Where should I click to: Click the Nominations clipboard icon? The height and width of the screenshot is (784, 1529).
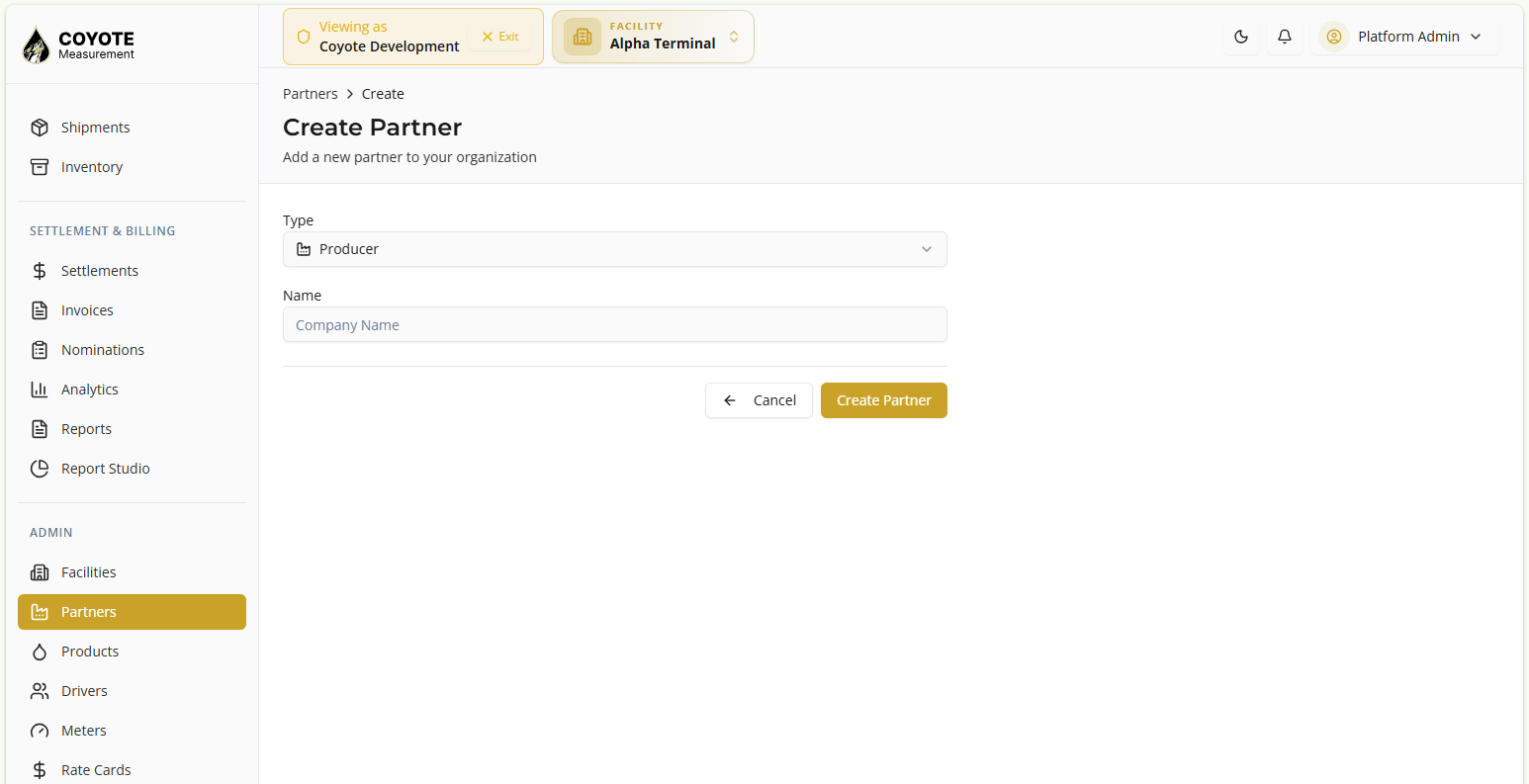click(x=40, y=350)
